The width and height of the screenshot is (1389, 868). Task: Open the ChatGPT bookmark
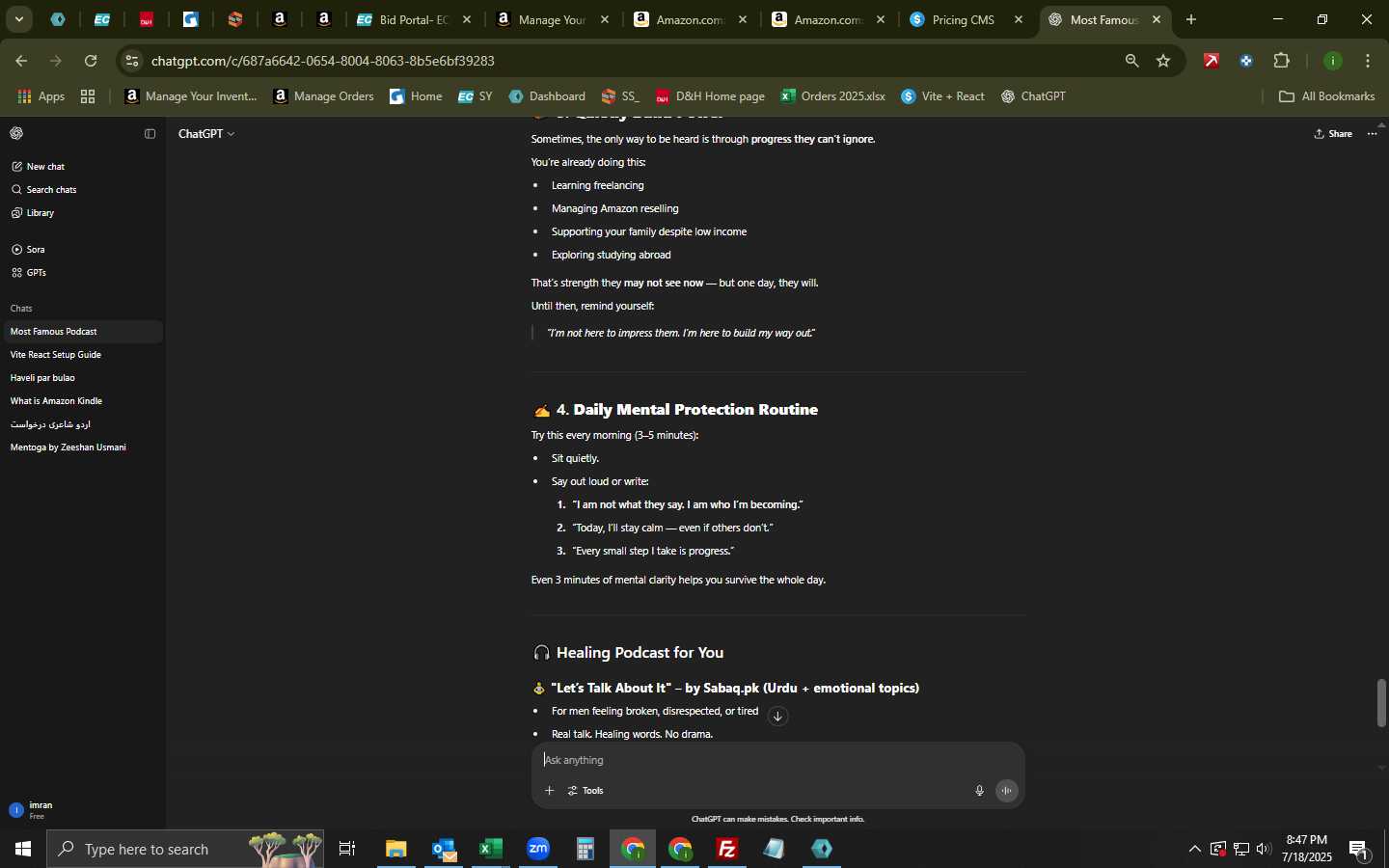click(x=1034, y=96)
